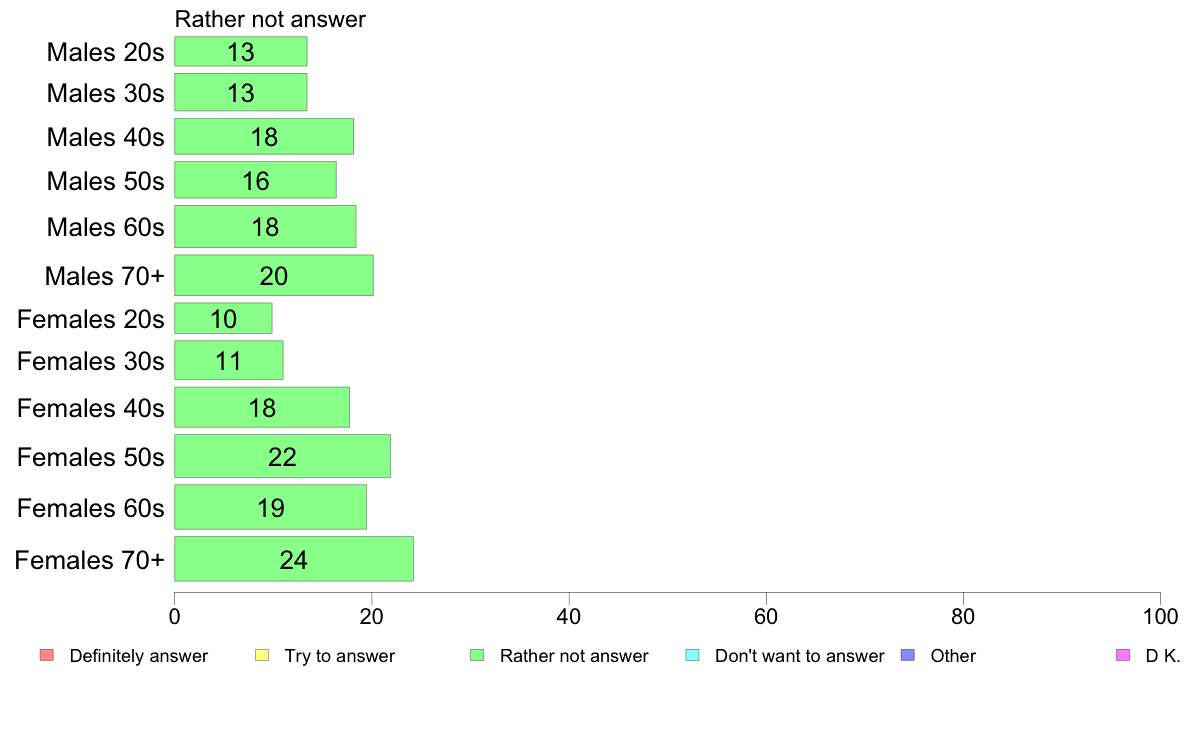
Task: Click the Try to answer legend label
Action: pos(339,656)
